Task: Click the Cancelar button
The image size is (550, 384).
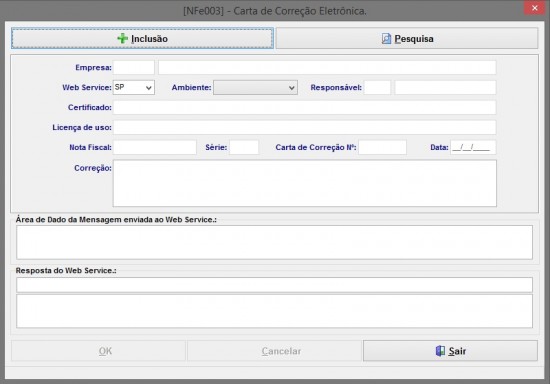Action: point(274,351)
